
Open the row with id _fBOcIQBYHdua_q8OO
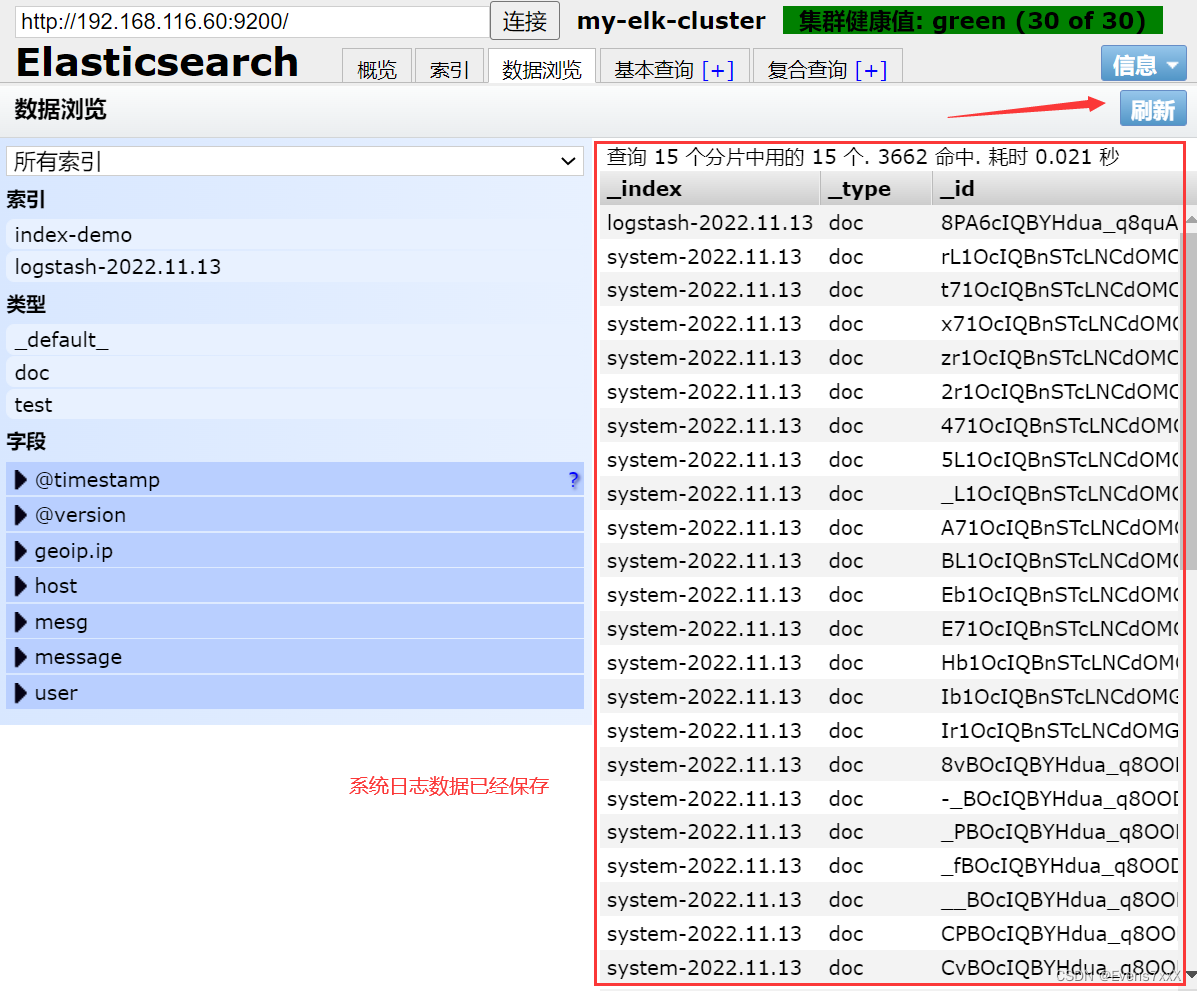tap(889, 866)
